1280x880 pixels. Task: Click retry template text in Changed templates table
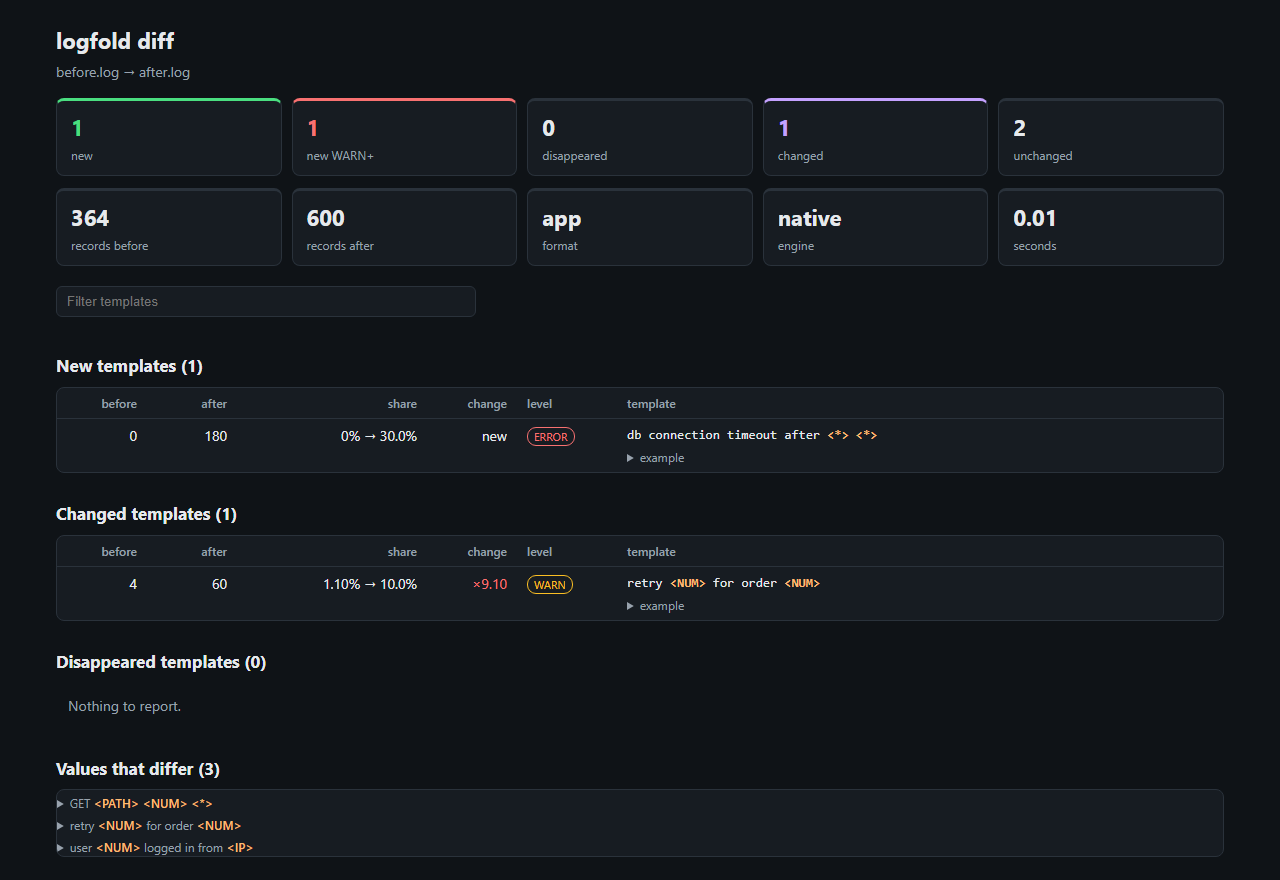[x=723, y=583]
